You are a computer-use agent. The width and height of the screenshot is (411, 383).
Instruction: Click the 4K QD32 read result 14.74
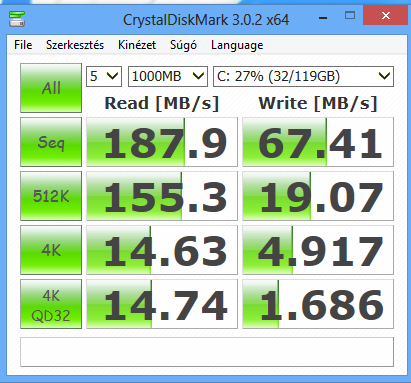pyautogui.click(x=162, y=304)
